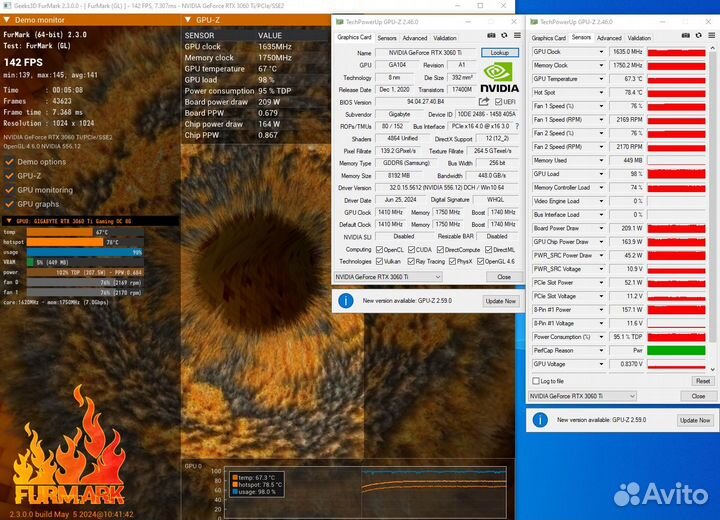Click Close button in Sensors window
The image size is (720, 520).
[698, 396]
